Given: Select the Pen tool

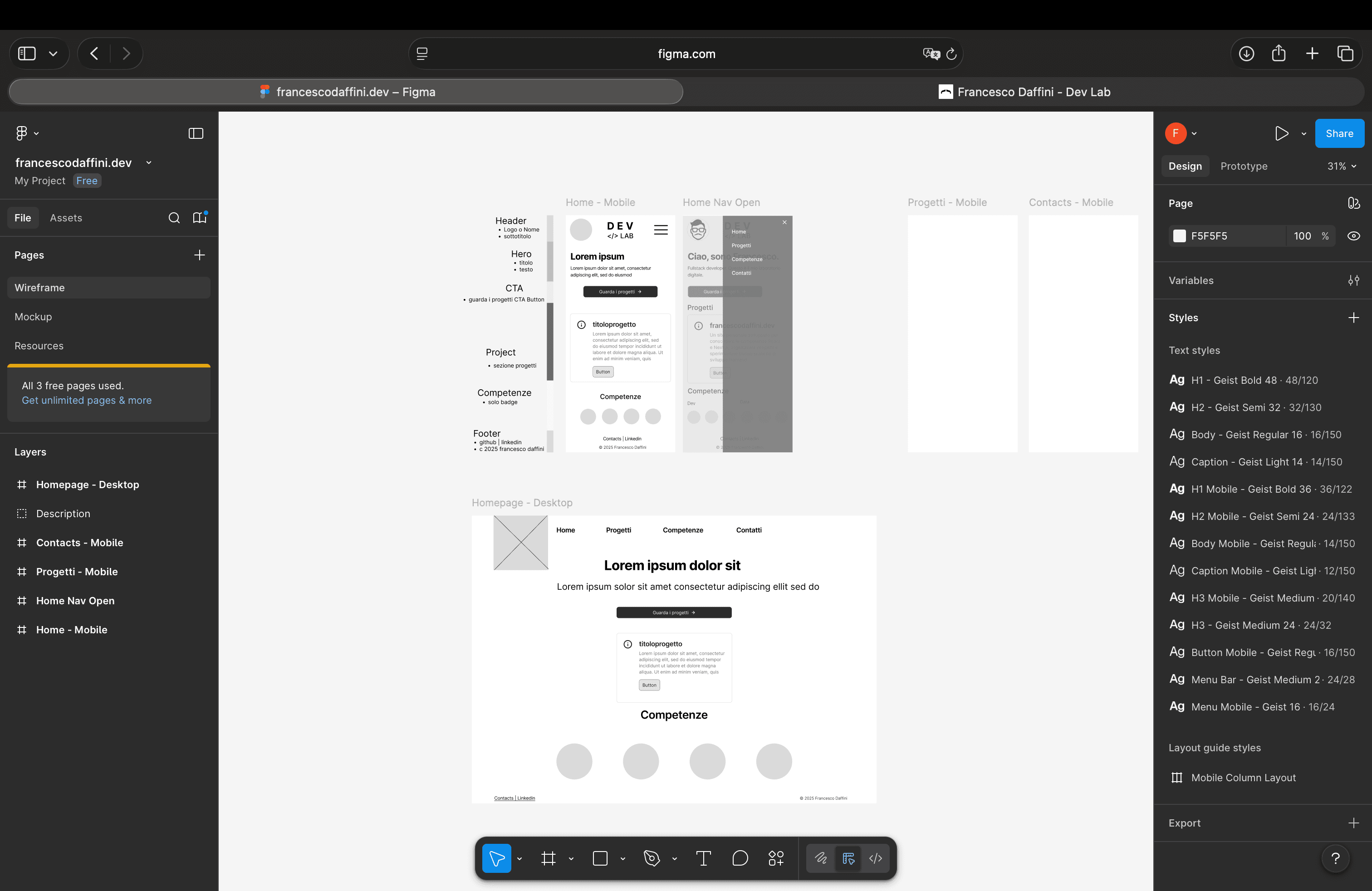Looking at the screenshot, I should tap(652, 858).
